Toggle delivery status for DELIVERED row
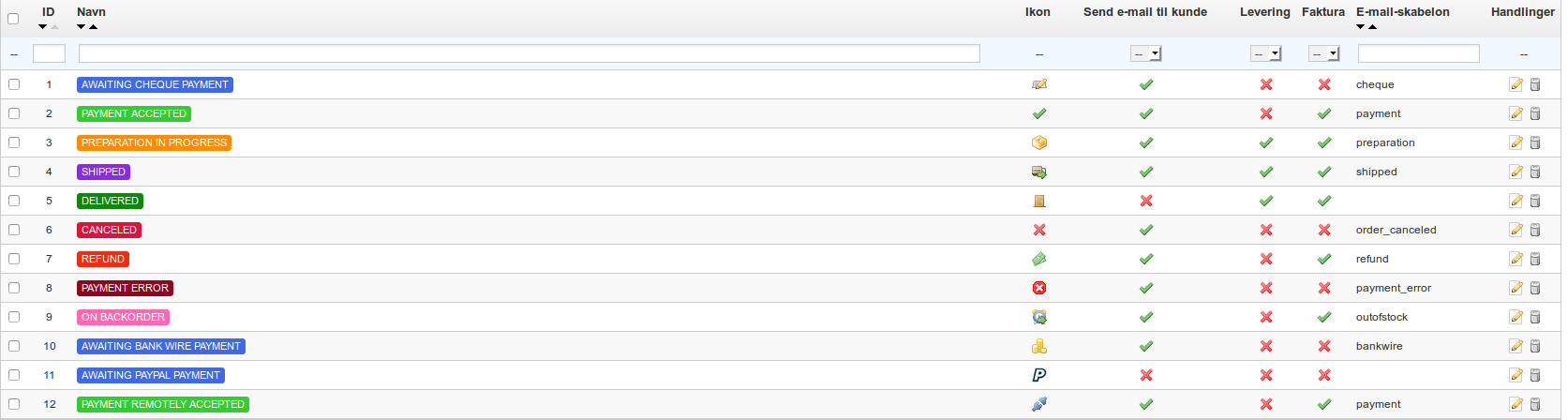Viewport: 1568px width, 420px height. coord(1266,201)
